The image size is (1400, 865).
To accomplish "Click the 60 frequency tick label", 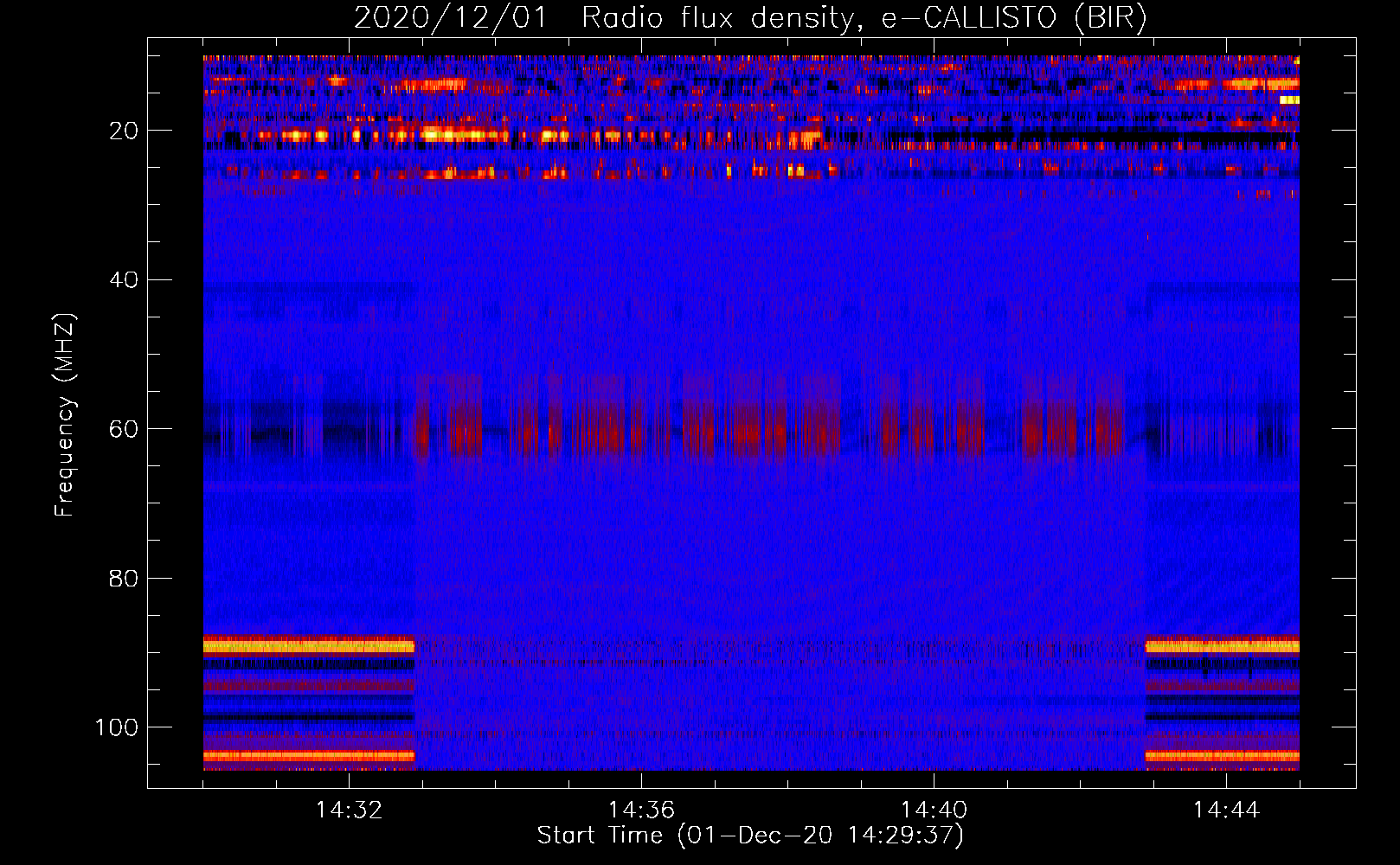I will pos(124,429).
